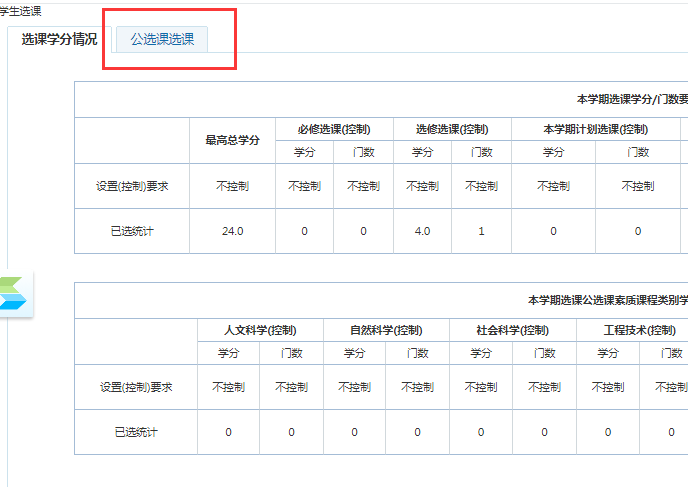Click the 自然科学(控制) column header
The height and width of the screenshot is (487, 688).
(x=385, y=330)
